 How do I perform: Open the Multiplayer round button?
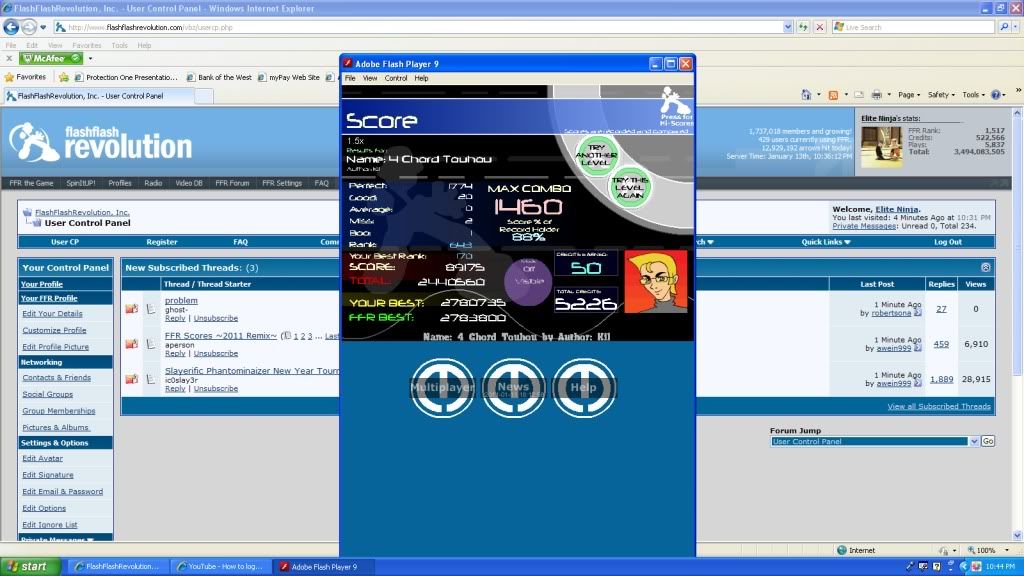[442, 388]
